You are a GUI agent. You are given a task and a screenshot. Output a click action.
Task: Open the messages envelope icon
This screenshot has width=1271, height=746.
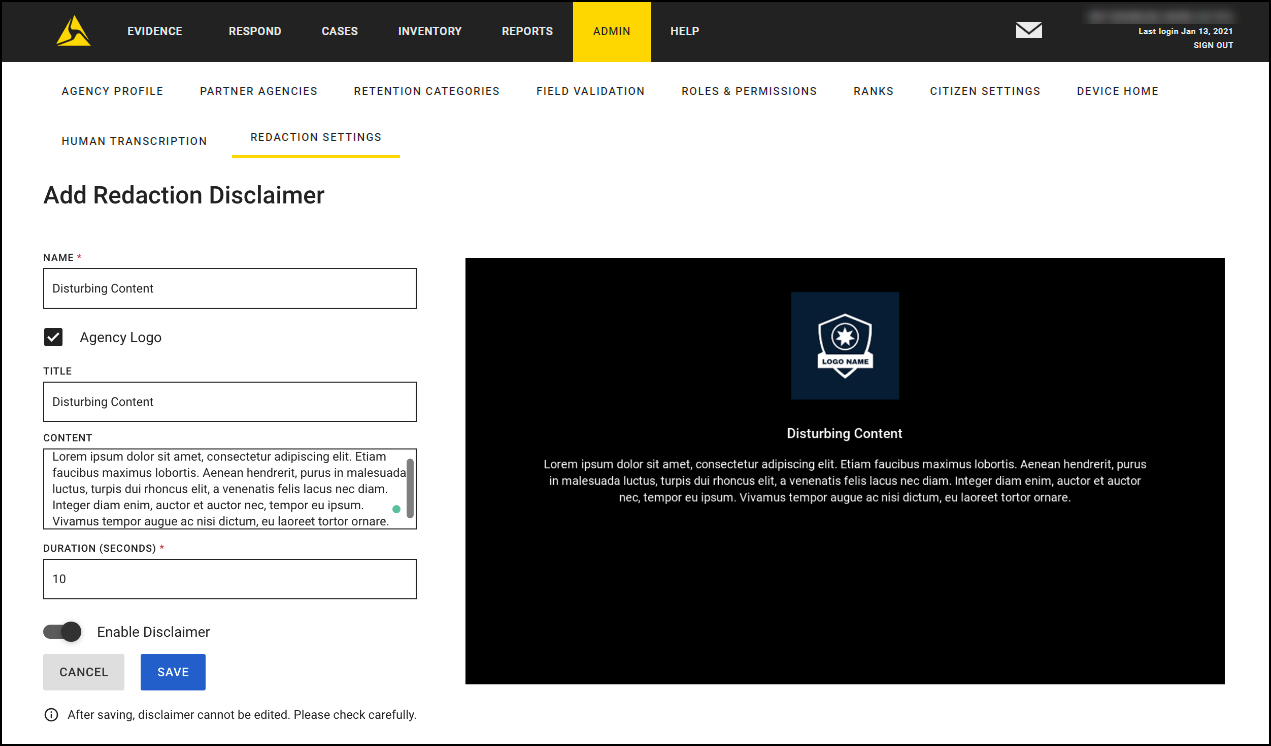coord(1028,30)
